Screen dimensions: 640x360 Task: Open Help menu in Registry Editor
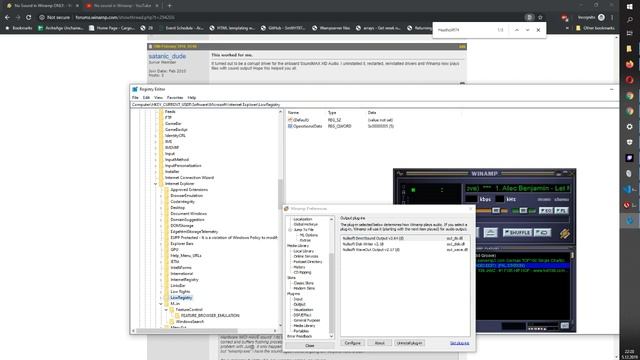[192, 98]
